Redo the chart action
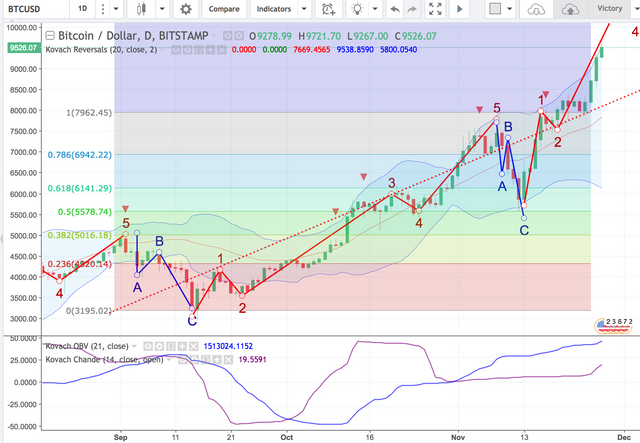 (x=412, y=9)
